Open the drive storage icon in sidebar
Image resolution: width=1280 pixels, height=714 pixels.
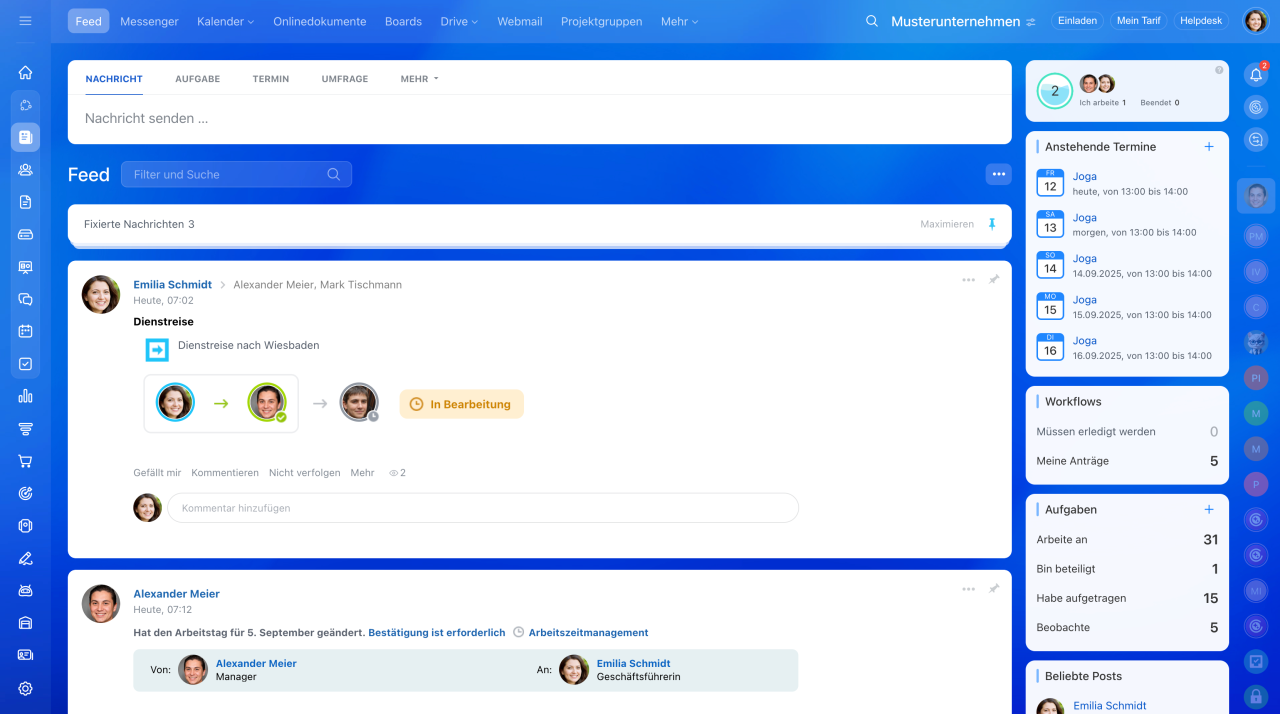pyautogui.click(x=25, y=234)
